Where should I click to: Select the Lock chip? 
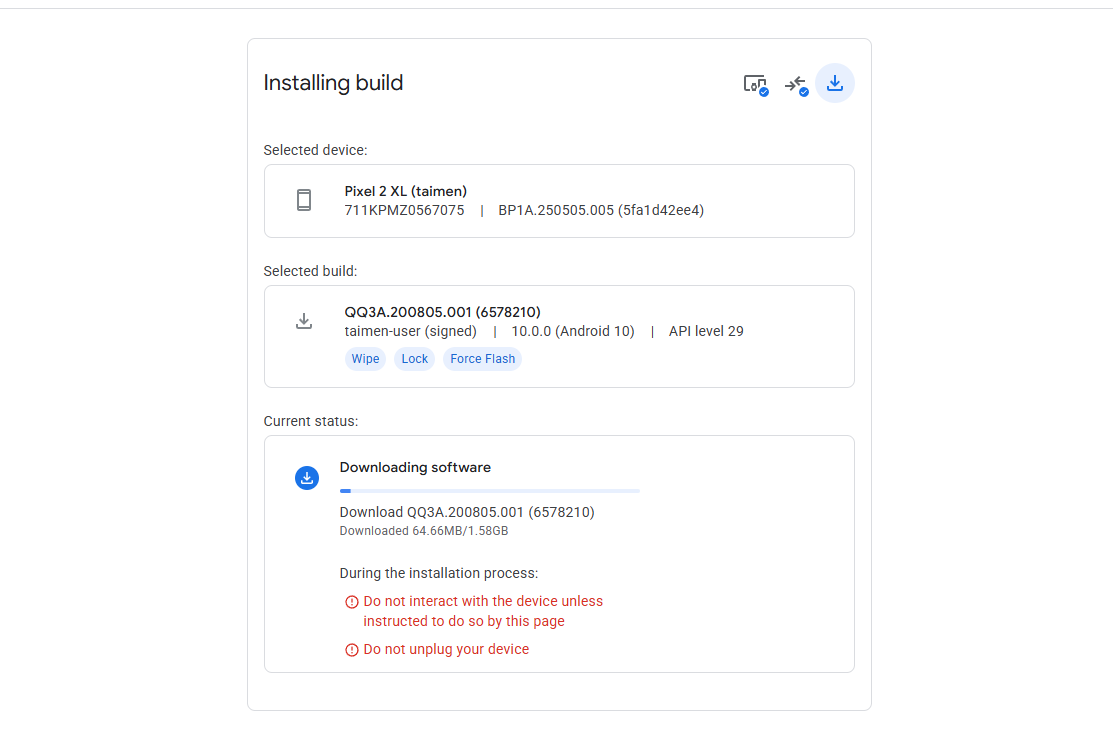415,359
